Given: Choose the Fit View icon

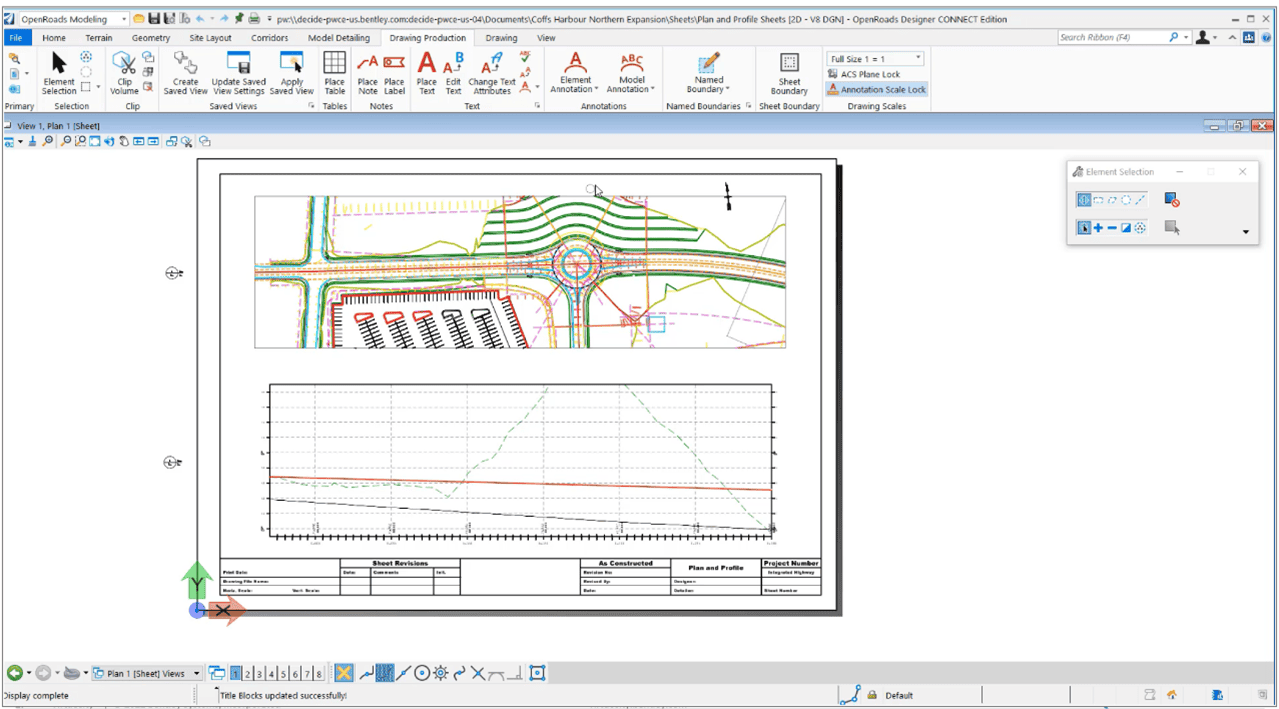Looking at the screenshot, I should pos(93,141).
